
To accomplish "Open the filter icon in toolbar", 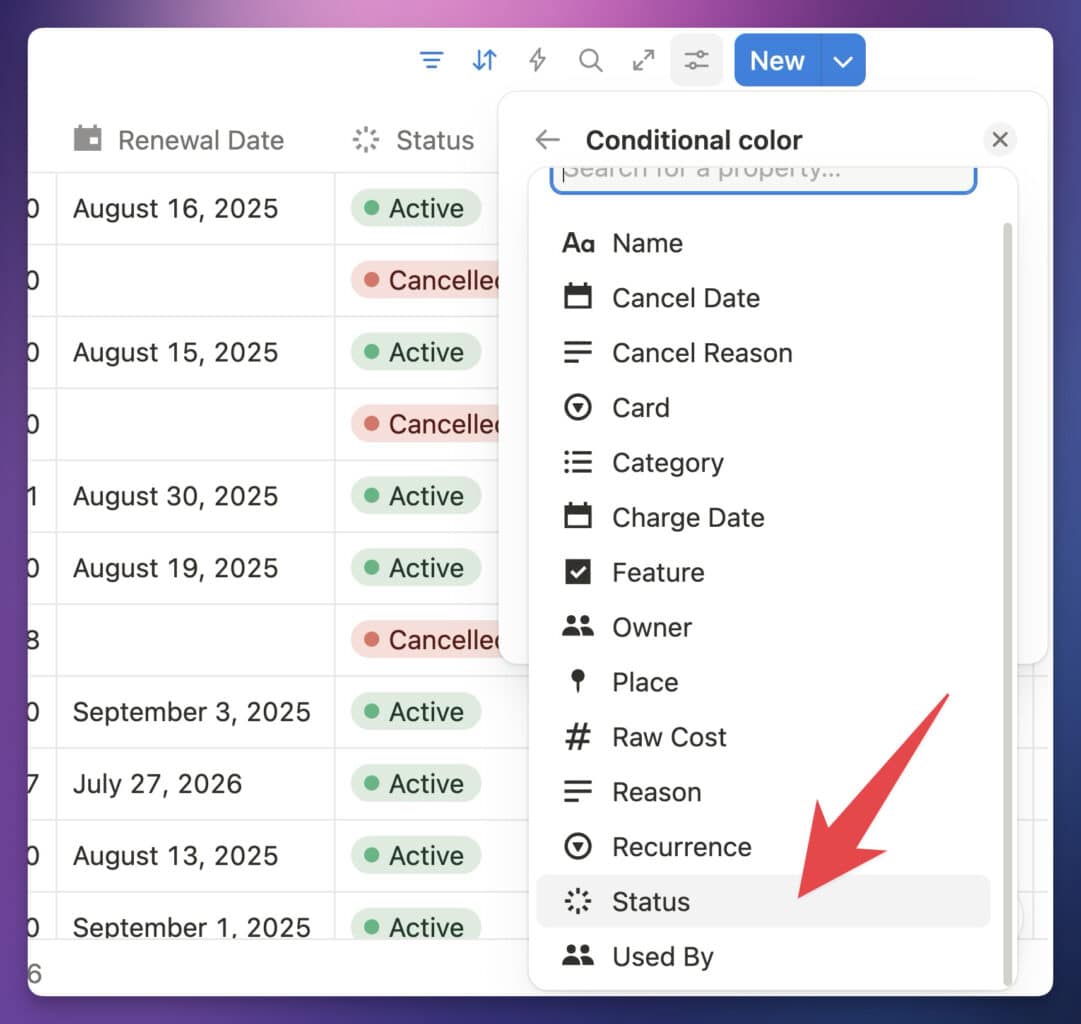I will 432,61.
